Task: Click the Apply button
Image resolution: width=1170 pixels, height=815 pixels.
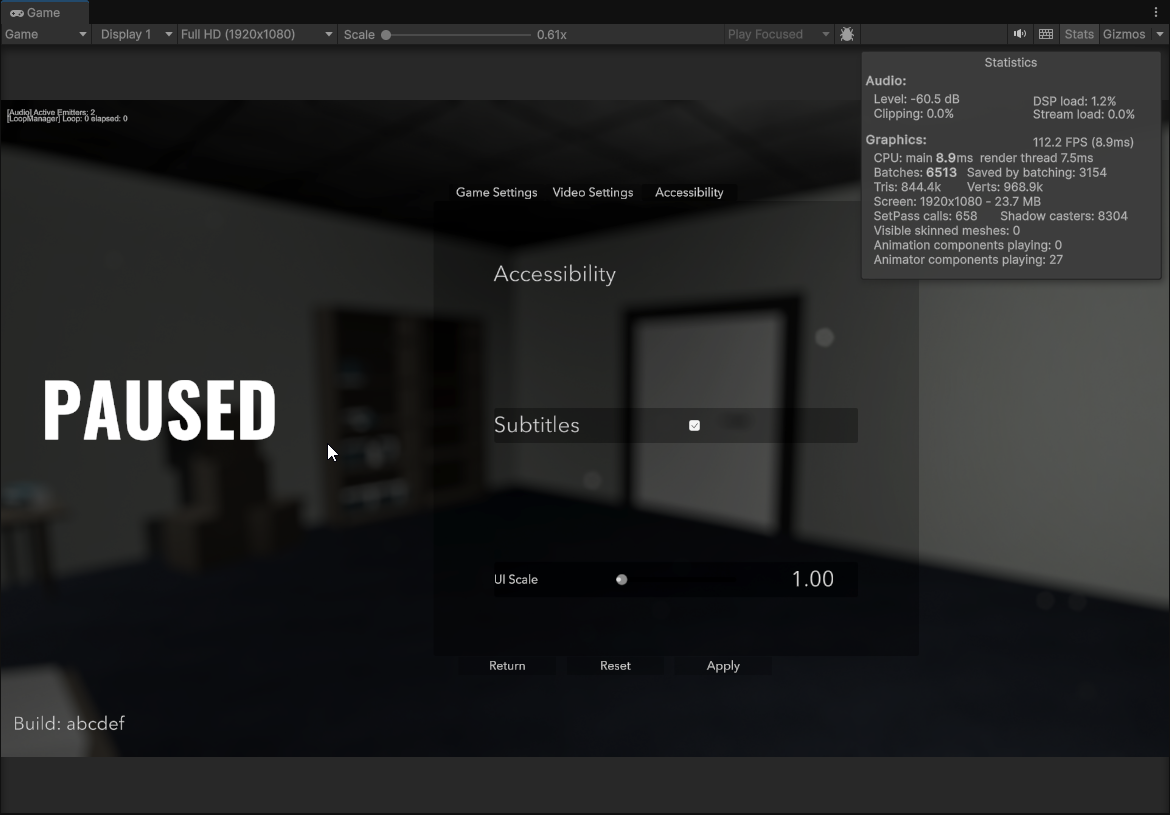Action: (723, 666)
